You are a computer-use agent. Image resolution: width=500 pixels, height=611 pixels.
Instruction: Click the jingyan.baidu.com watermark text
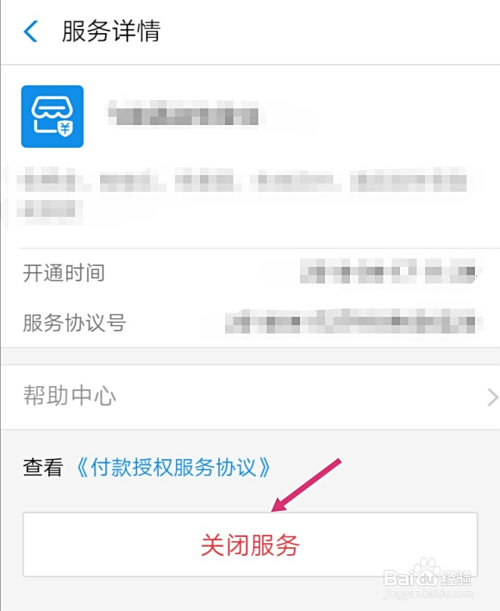tap(428, 594)
